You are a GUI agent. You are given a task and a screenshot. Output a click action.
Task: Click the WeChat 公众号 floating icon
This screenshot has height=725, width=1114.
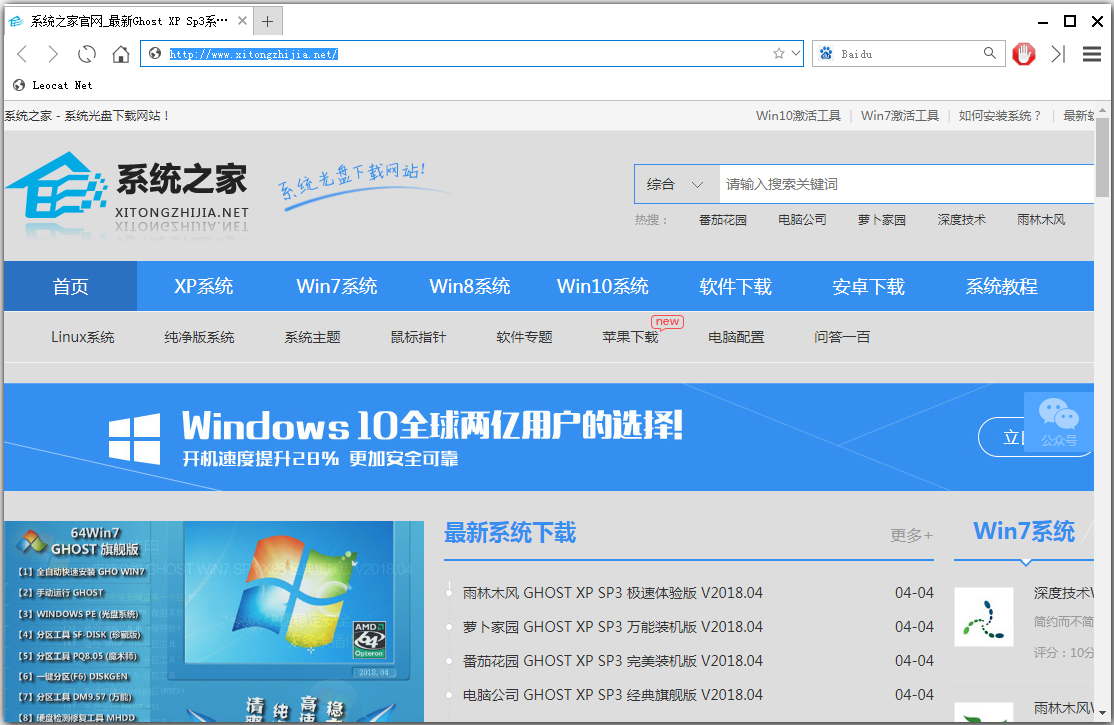(x=1059, y=423)
